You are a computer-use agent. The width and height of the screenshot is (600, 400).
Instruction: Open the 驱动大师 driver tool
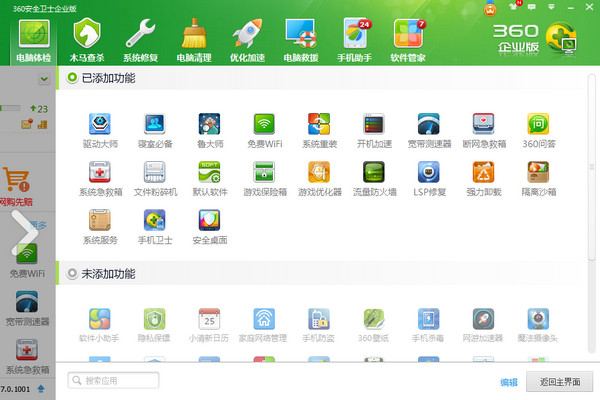pos(100,126)
